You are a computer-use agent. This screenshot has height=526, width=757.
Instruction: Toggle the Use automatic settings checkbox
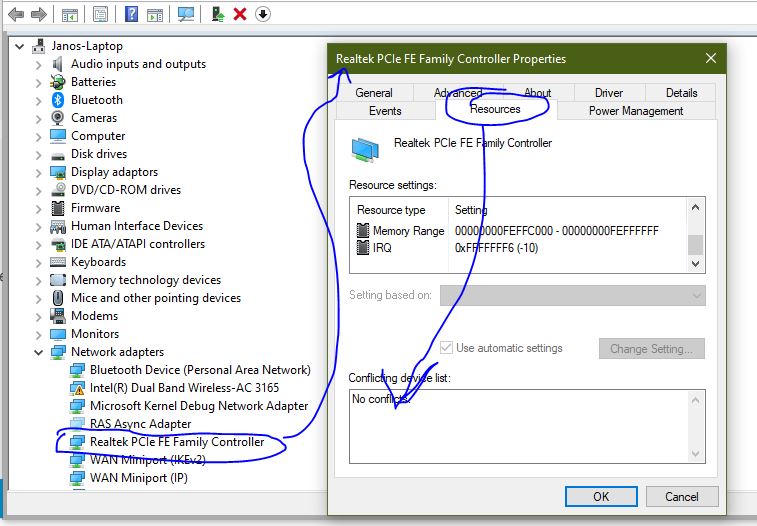[446, 347]
